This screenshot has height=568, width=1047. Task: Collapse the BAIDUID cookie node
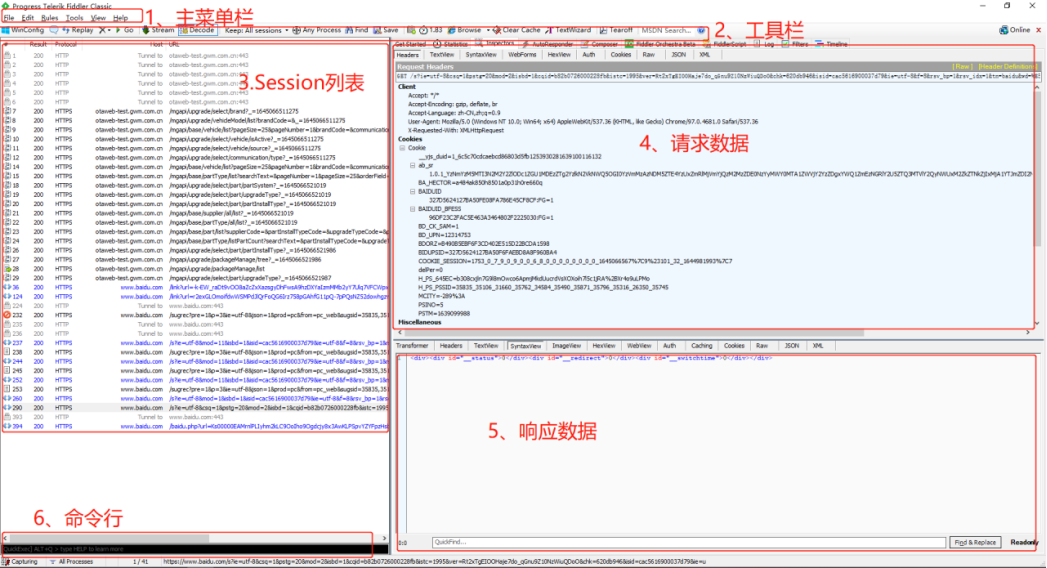tap(413, 192)
